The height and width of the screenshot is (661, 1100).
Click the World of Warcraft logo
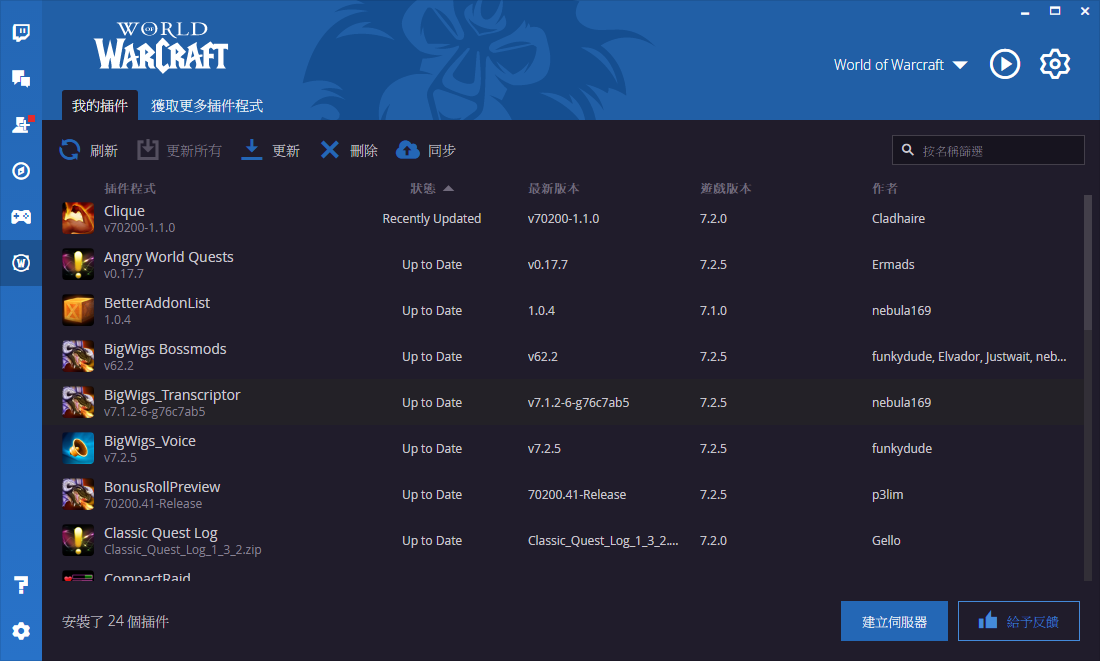click(x=161, y=47)
